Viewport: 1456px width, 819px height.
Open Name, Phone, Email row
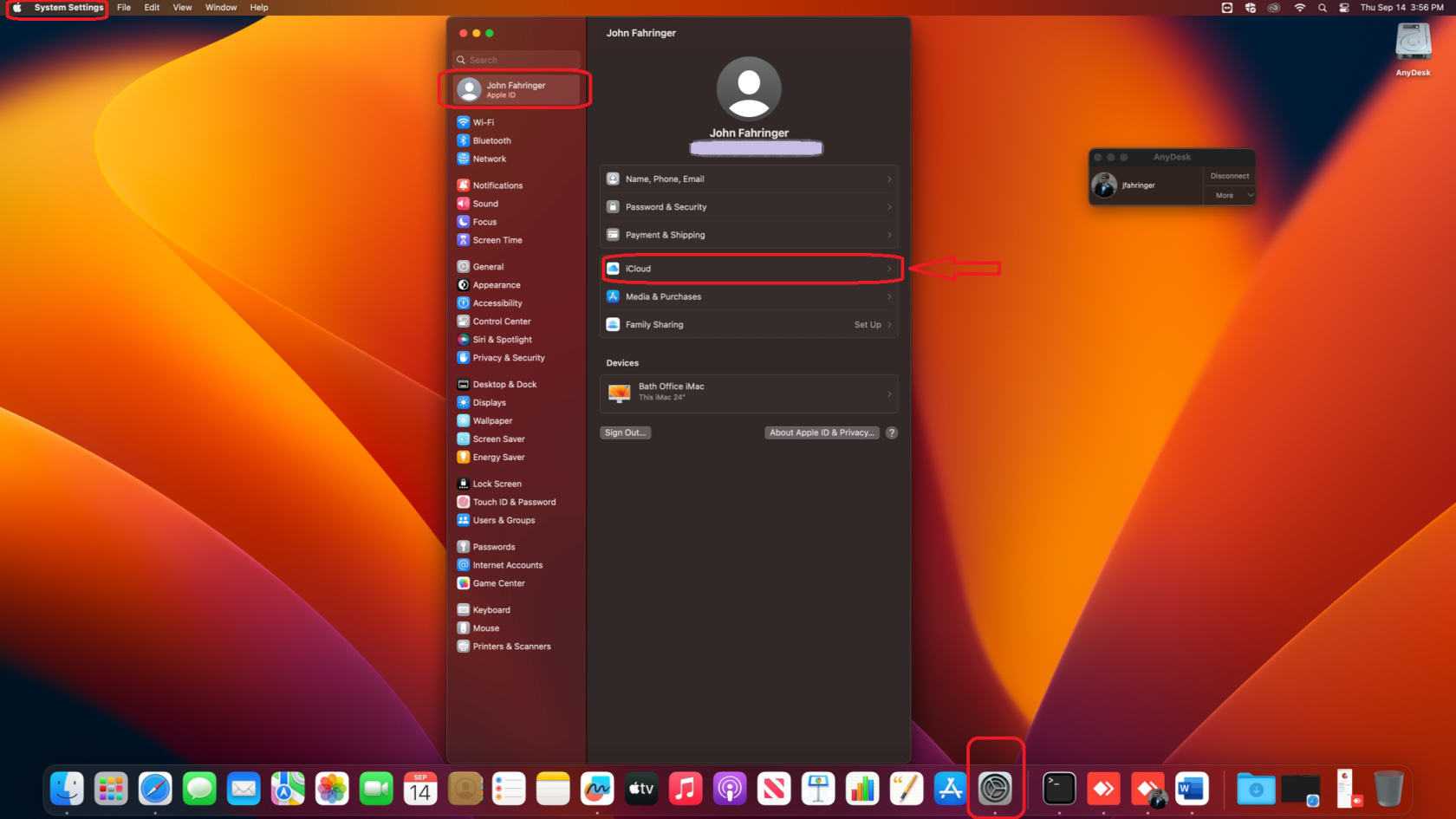click(x=749, y=179)
